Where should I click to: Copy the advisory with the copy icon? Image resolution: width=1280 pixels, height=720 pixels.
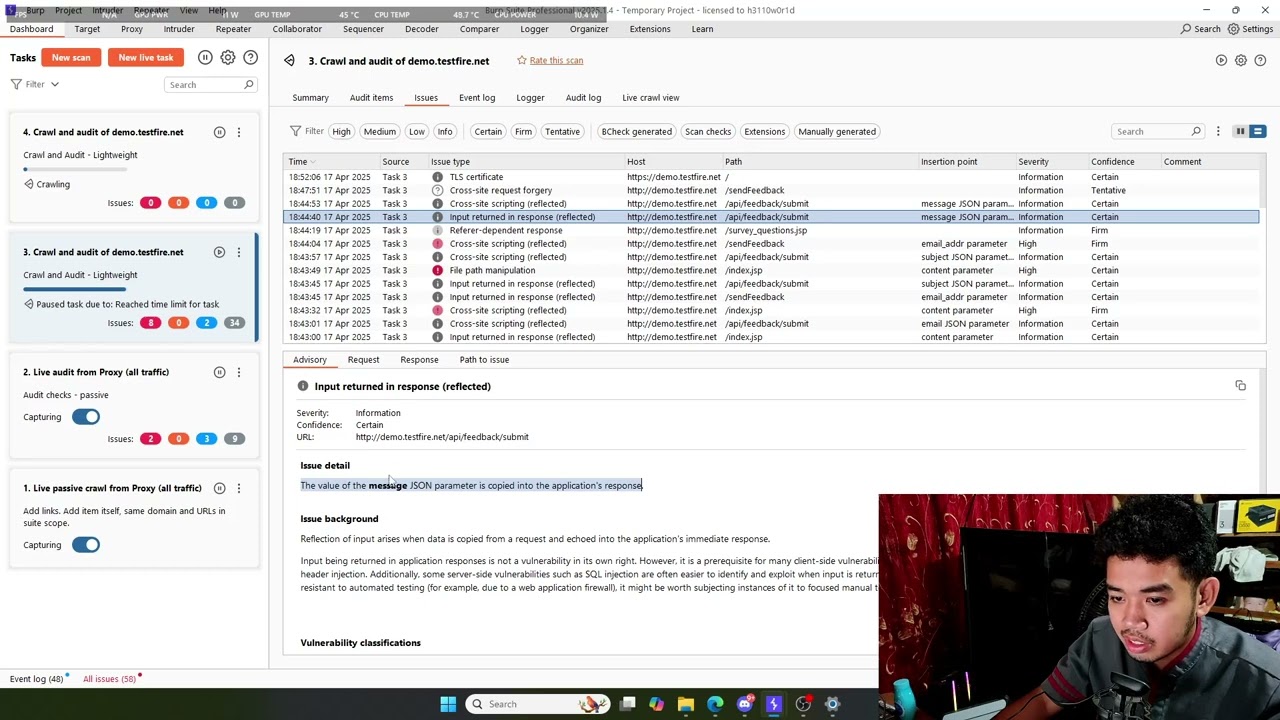(1240, 386)
